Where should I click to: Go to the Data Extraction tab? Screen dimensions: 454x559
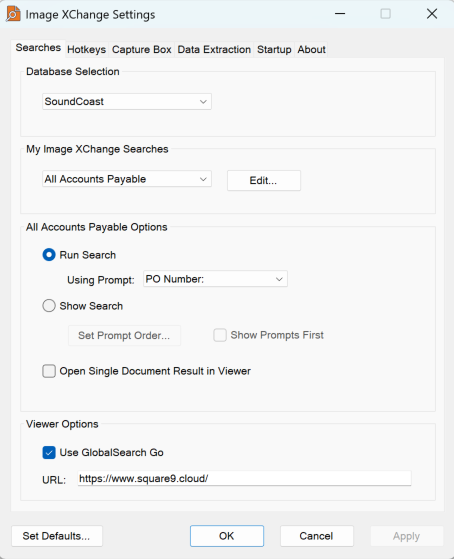[214, 50]
